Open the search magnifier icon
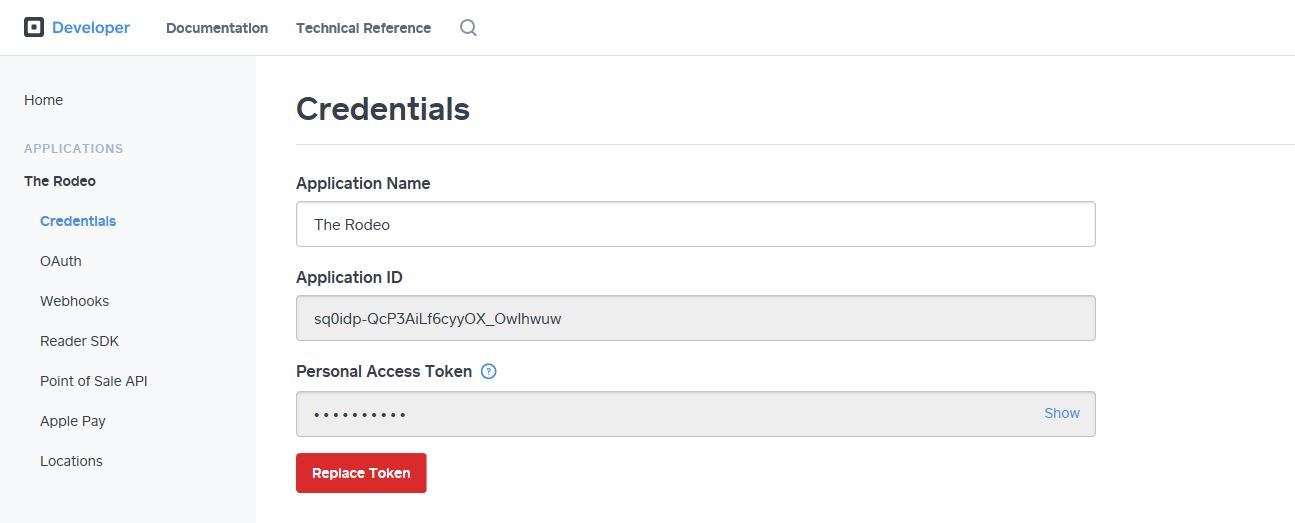 (468, 28)
